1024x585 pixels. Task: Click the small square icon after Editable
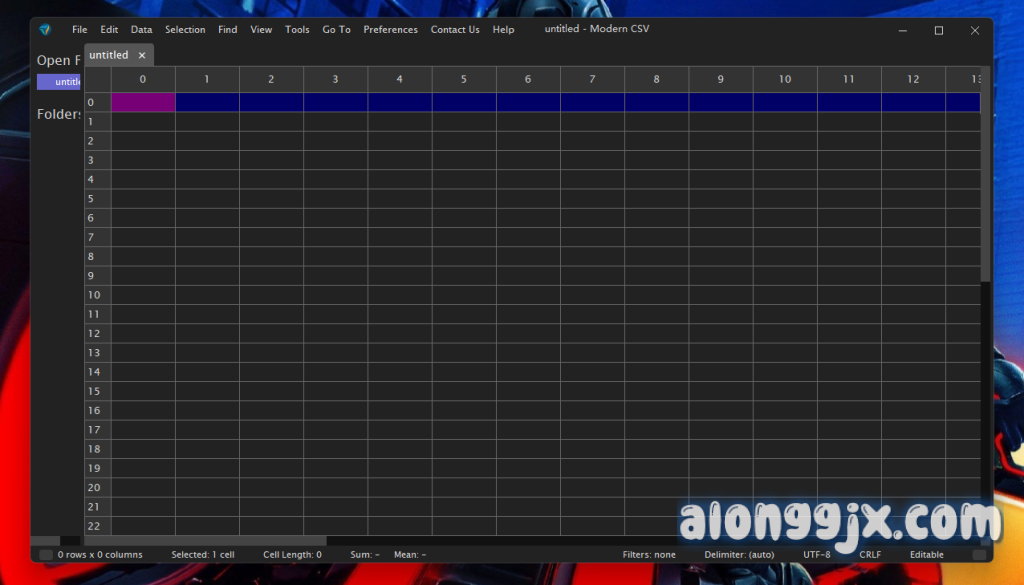[x=979, y=555]
